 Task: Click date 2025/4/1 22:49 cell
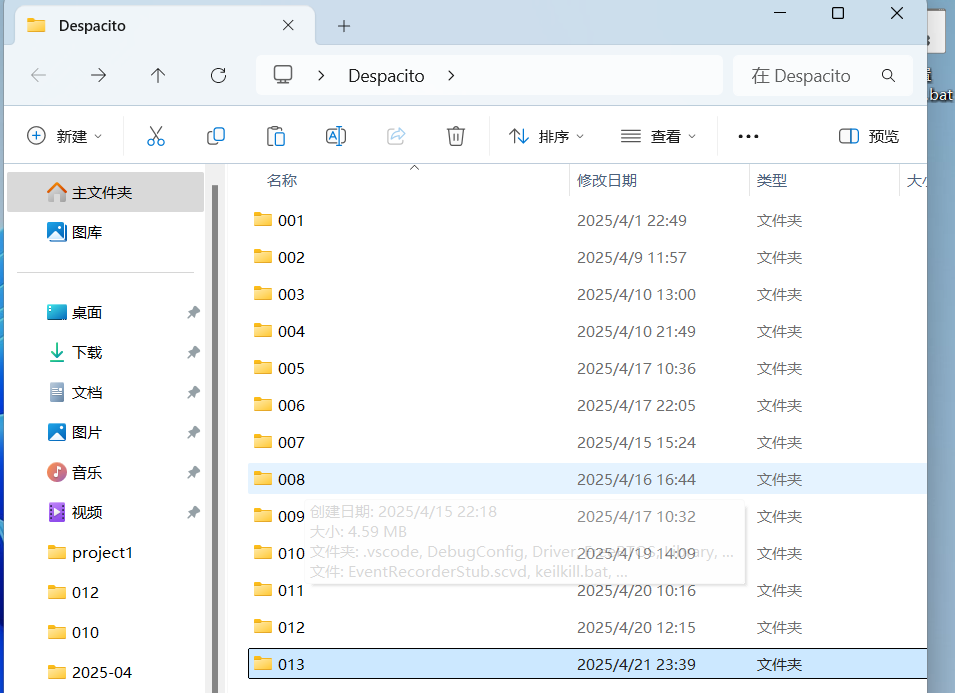click(x=632, y=220)
